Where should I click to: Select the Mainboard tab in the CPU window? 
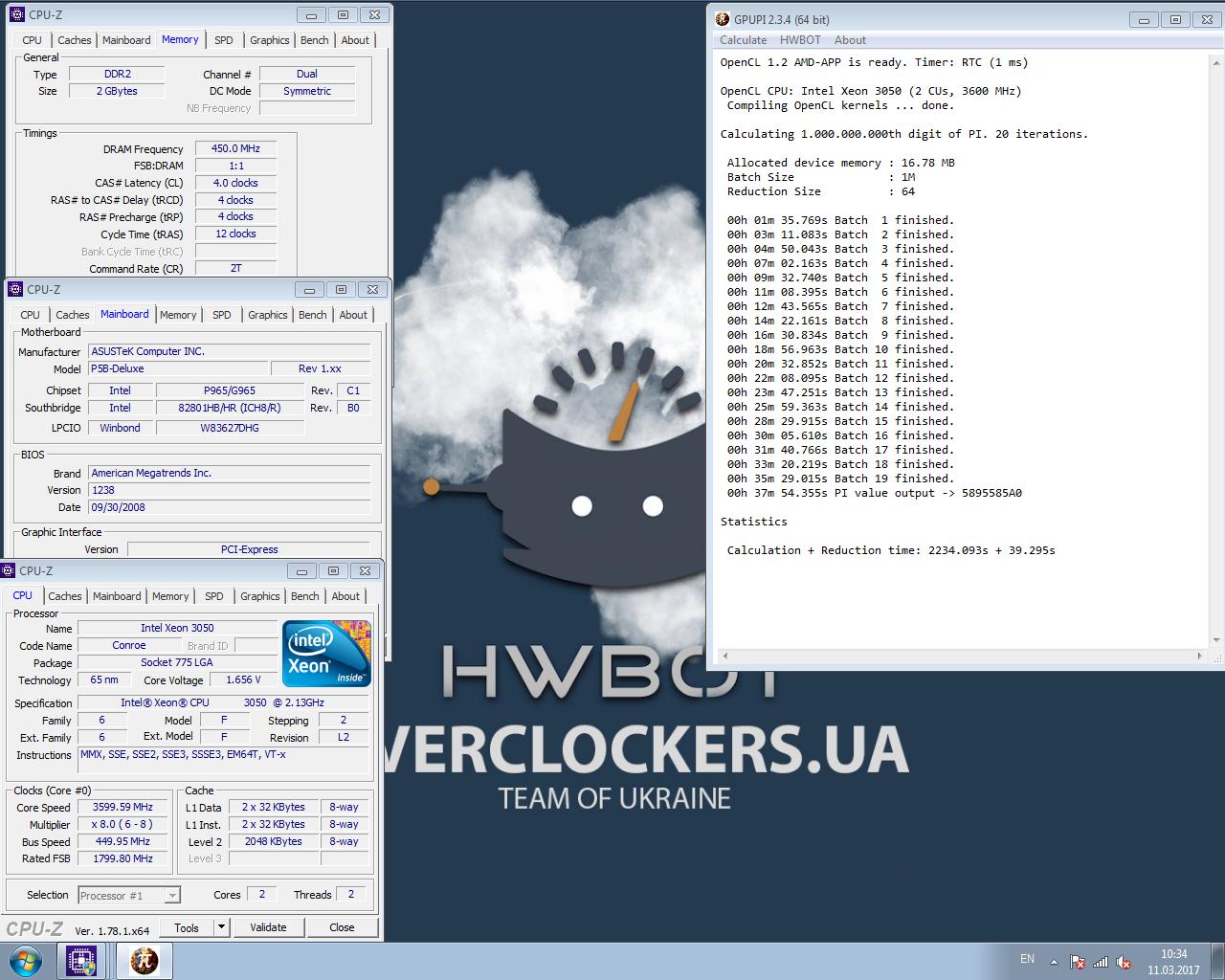(117, 596)
